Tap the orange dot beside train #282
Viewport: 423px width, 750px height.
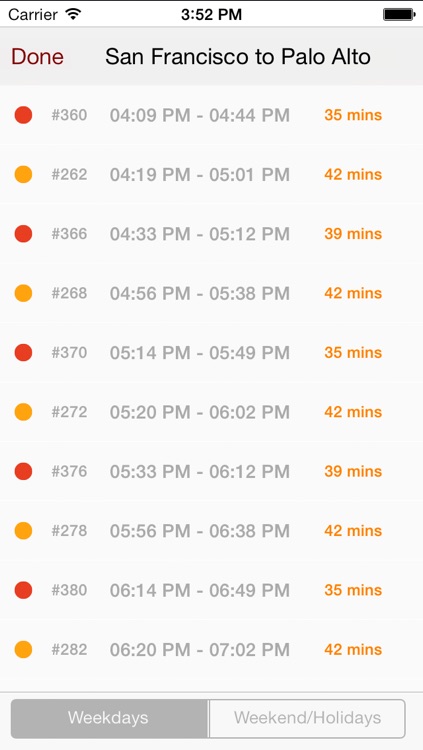(23, 650)
